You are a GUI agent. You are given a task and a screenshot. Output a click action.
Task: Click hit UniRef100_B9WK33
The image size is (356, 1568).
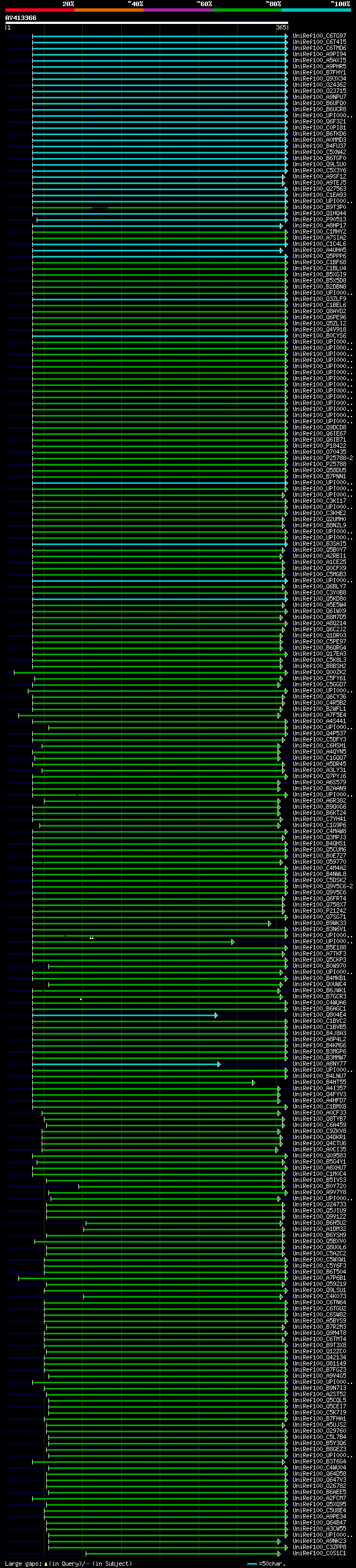[x=319, y=923]
